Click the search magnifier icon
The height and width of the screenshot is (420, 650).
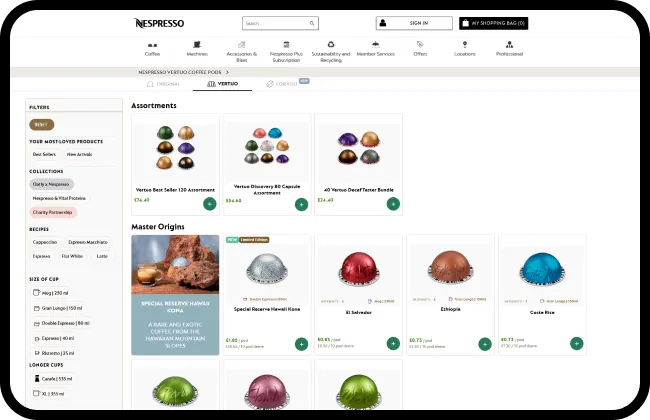coord(312,23)
